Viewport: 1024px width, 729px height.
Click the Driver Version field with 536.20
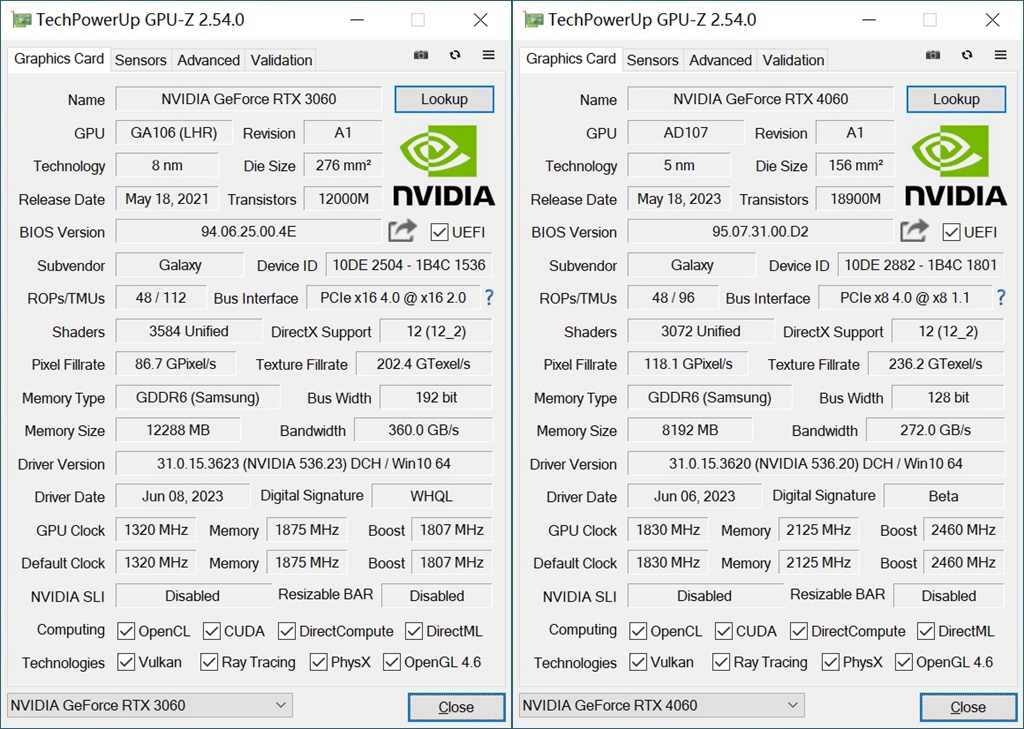[816, 464]
